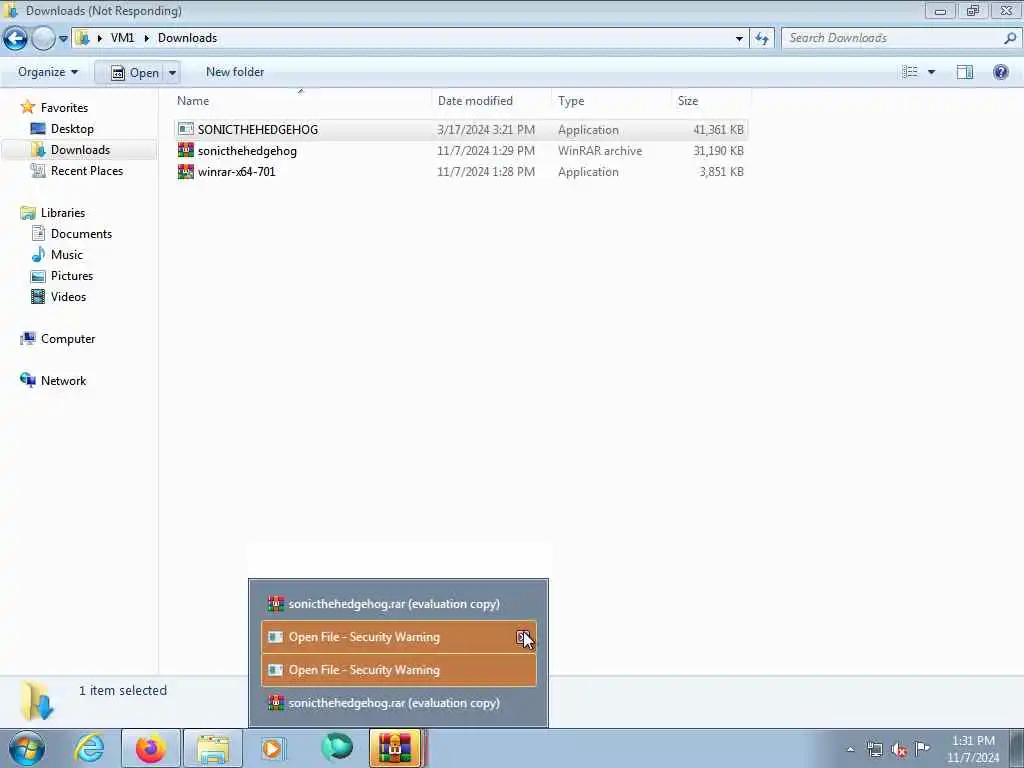Screen dimensions: 1024x768
Task: Click the folder icon in the details pane
Action: 37,700
